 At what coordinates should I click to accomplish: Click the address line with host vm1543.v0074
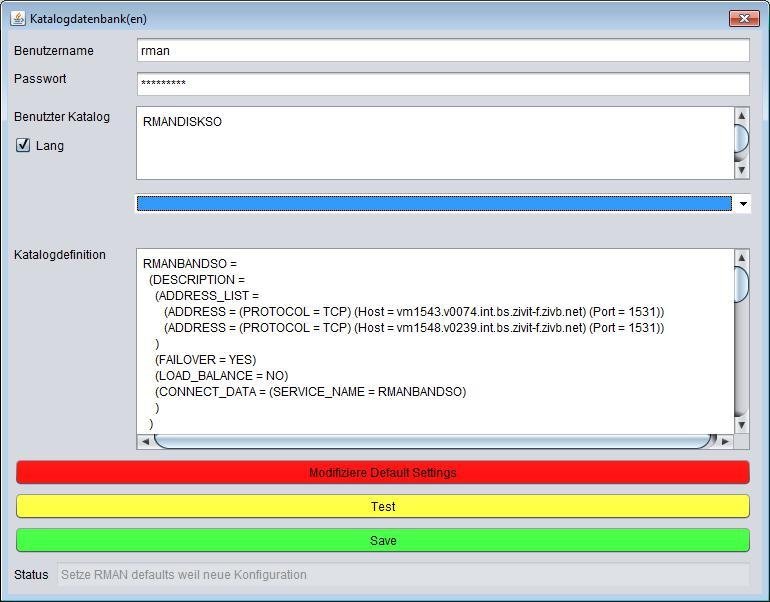pos(414,312)
